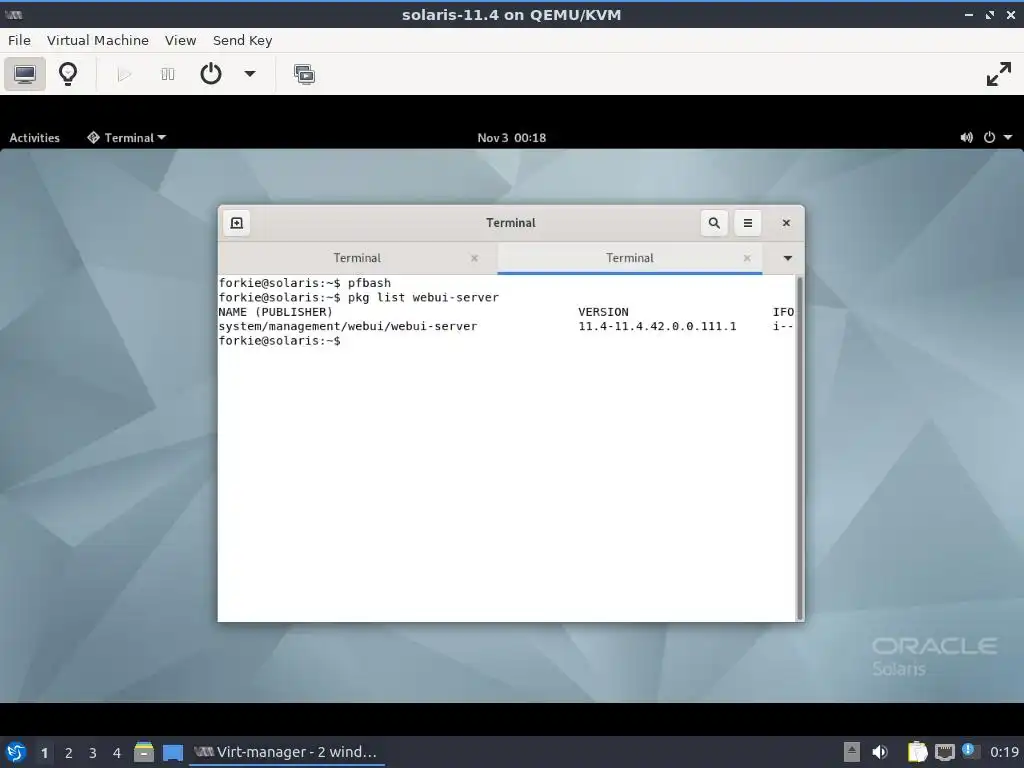This screenshot has width=1024, height=768.
Task: Click Virt-manager taskbar window entry
Action: coord(286,752)
